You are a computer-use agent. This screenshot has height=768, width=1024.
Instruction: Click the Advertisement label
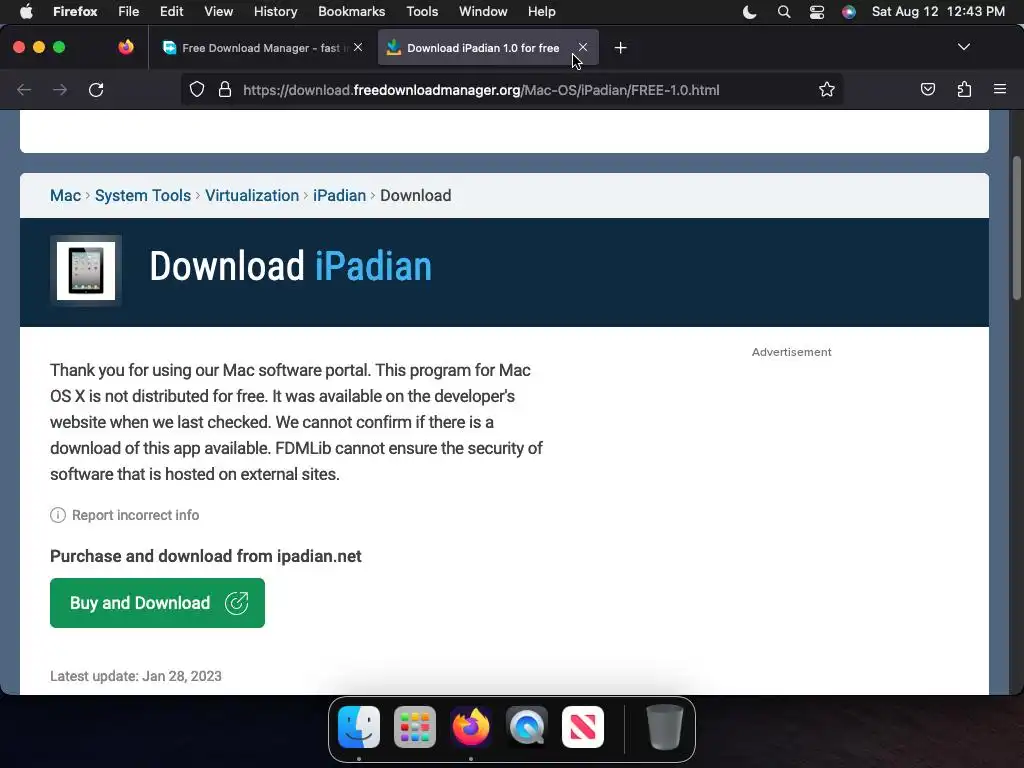792,352
